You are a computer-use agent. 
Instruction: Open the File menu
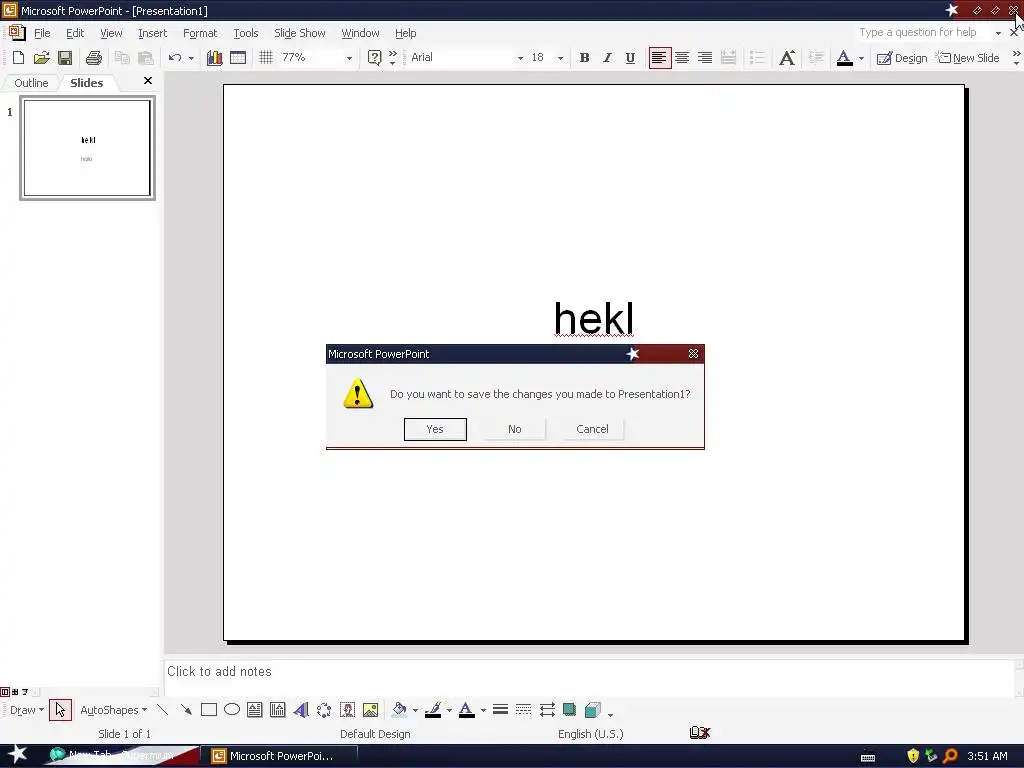coord(42,33)
